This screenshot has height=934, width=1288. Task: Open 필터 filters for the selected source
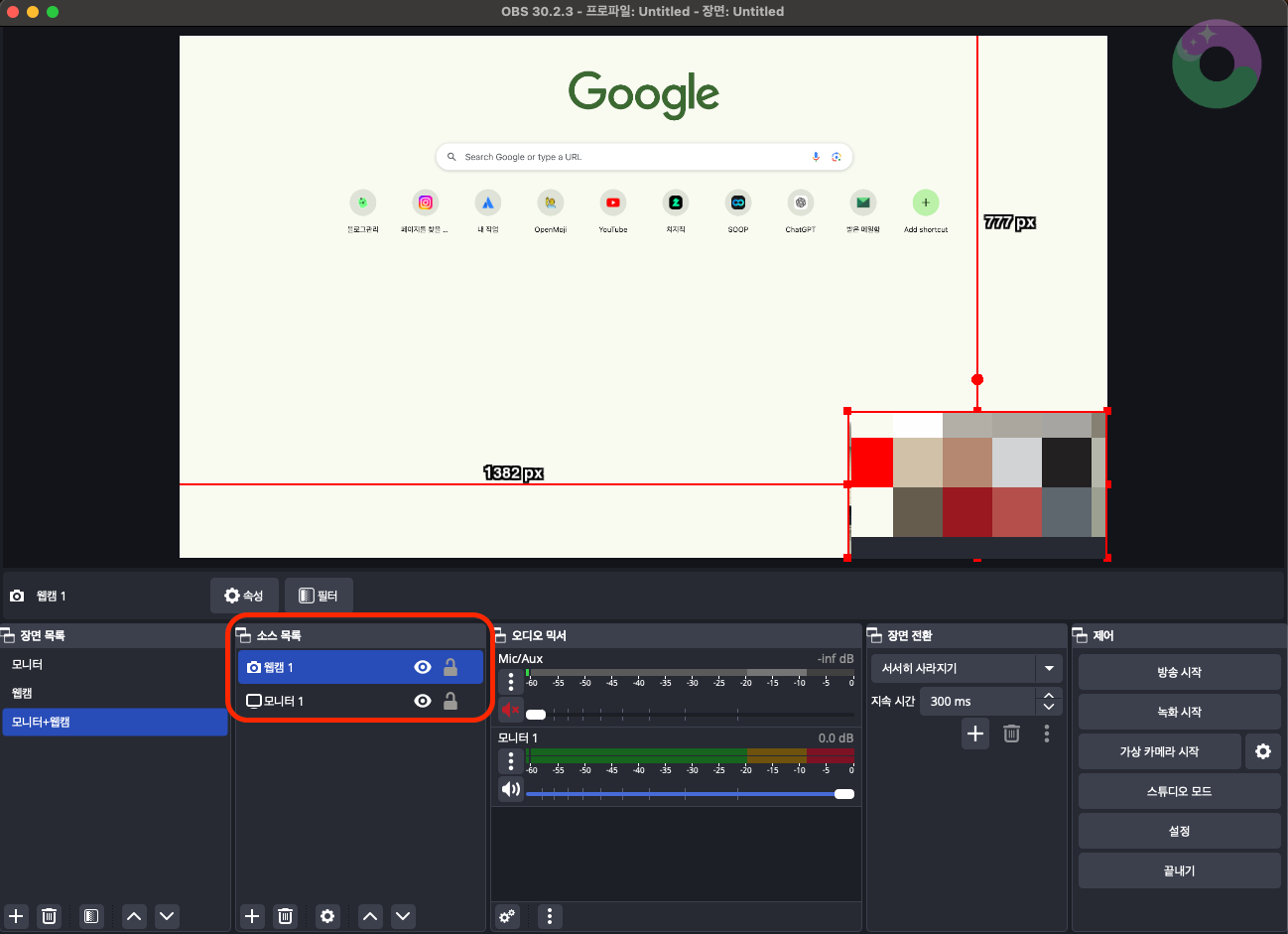pos(319,596)
